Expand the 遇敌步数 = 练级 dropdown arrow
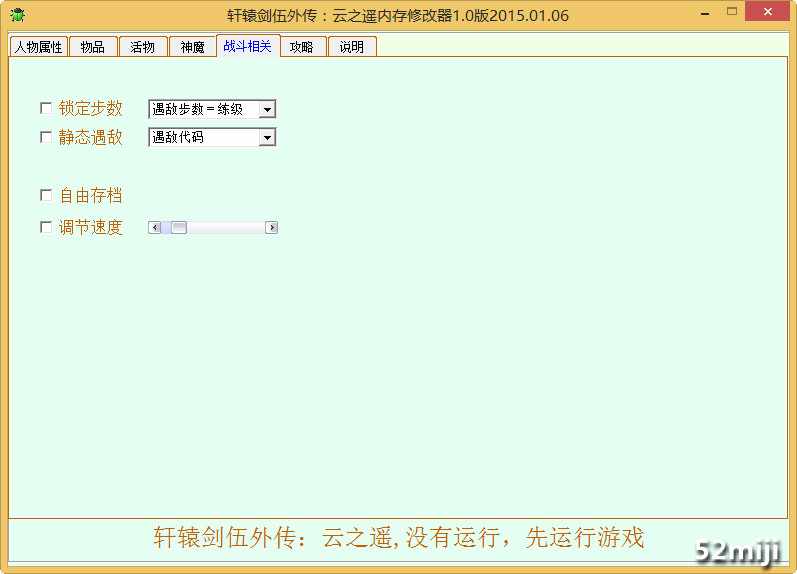This screenshot has height=574, width=797. tap(267, 109)
